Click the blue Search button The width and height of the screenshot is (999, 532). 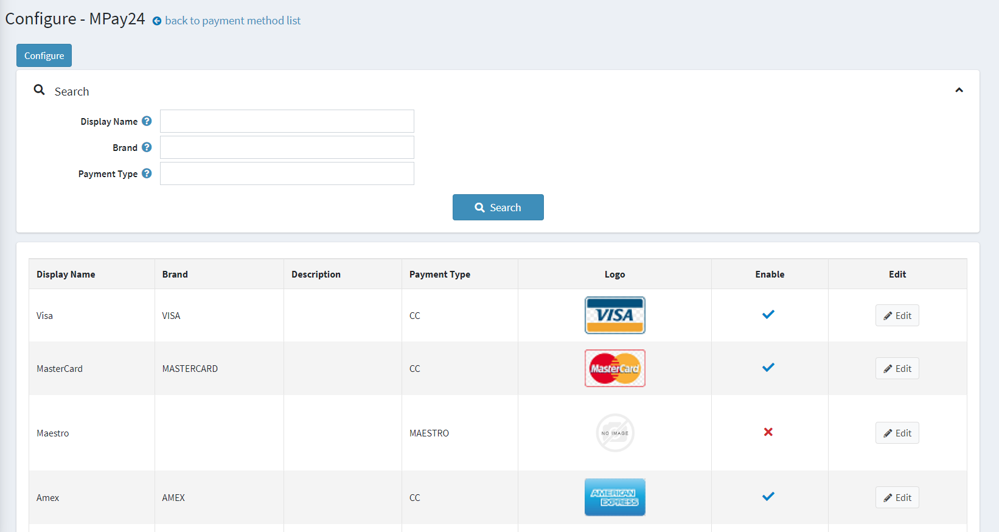point(498,207)
